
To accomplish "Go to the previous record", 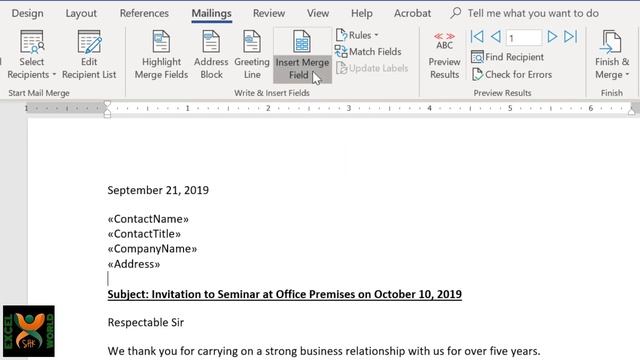I will (x=496, y=37).
